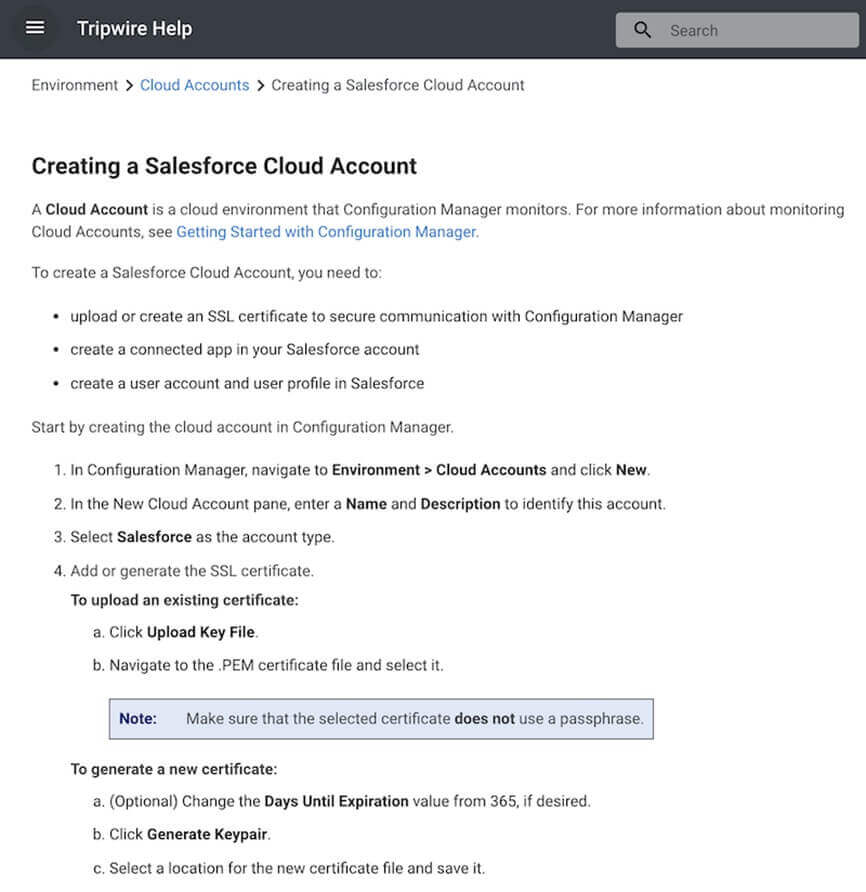Click the chevron after Environment in breadcrumbs
Viewport: 866px width, 892px height.
[129, 85]
